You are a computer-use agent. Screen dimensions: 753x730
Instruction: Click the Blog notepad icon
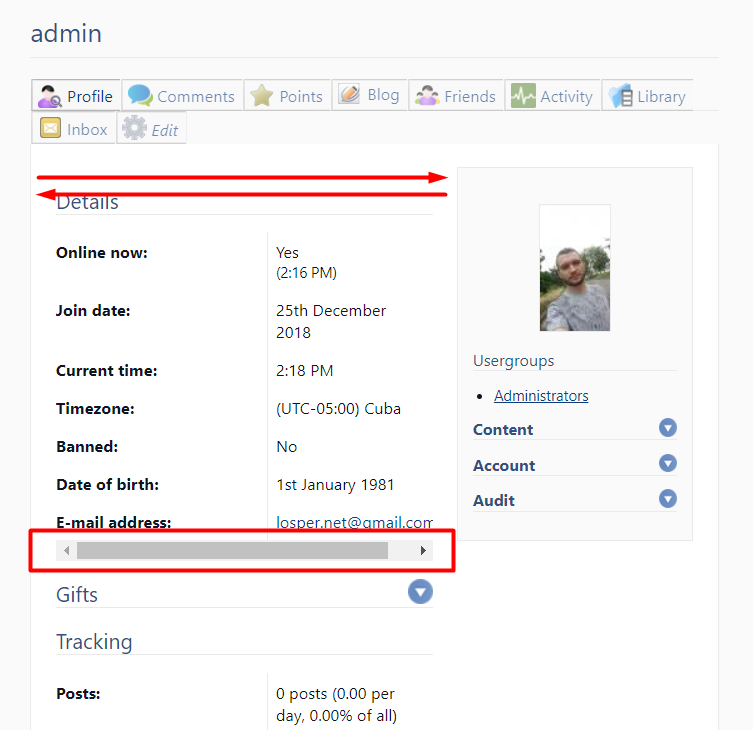tap(349, 95)
